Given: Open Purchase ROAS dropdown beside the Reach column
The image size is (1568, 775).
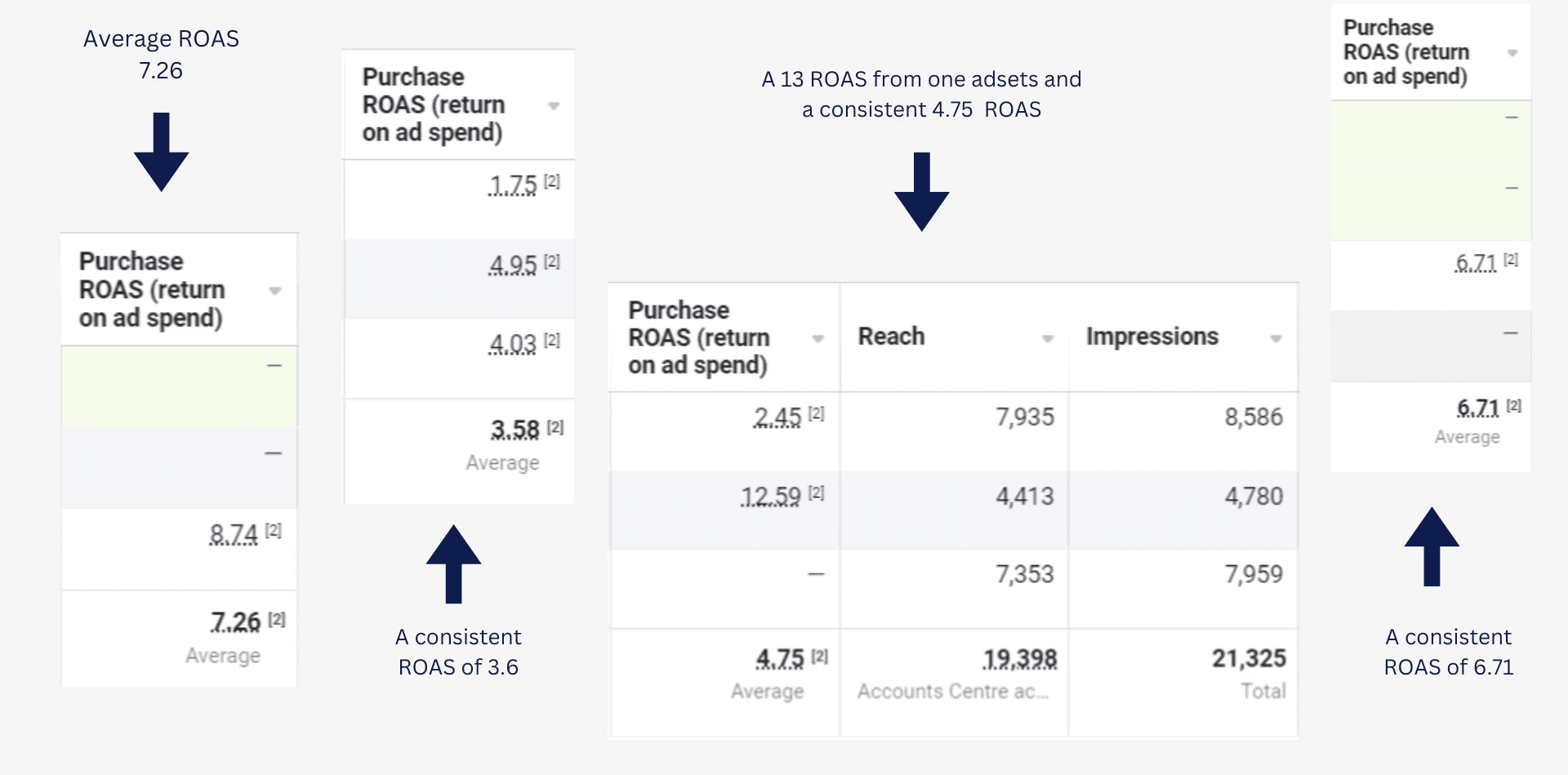Looking at the screenshot, I should 817,339.
